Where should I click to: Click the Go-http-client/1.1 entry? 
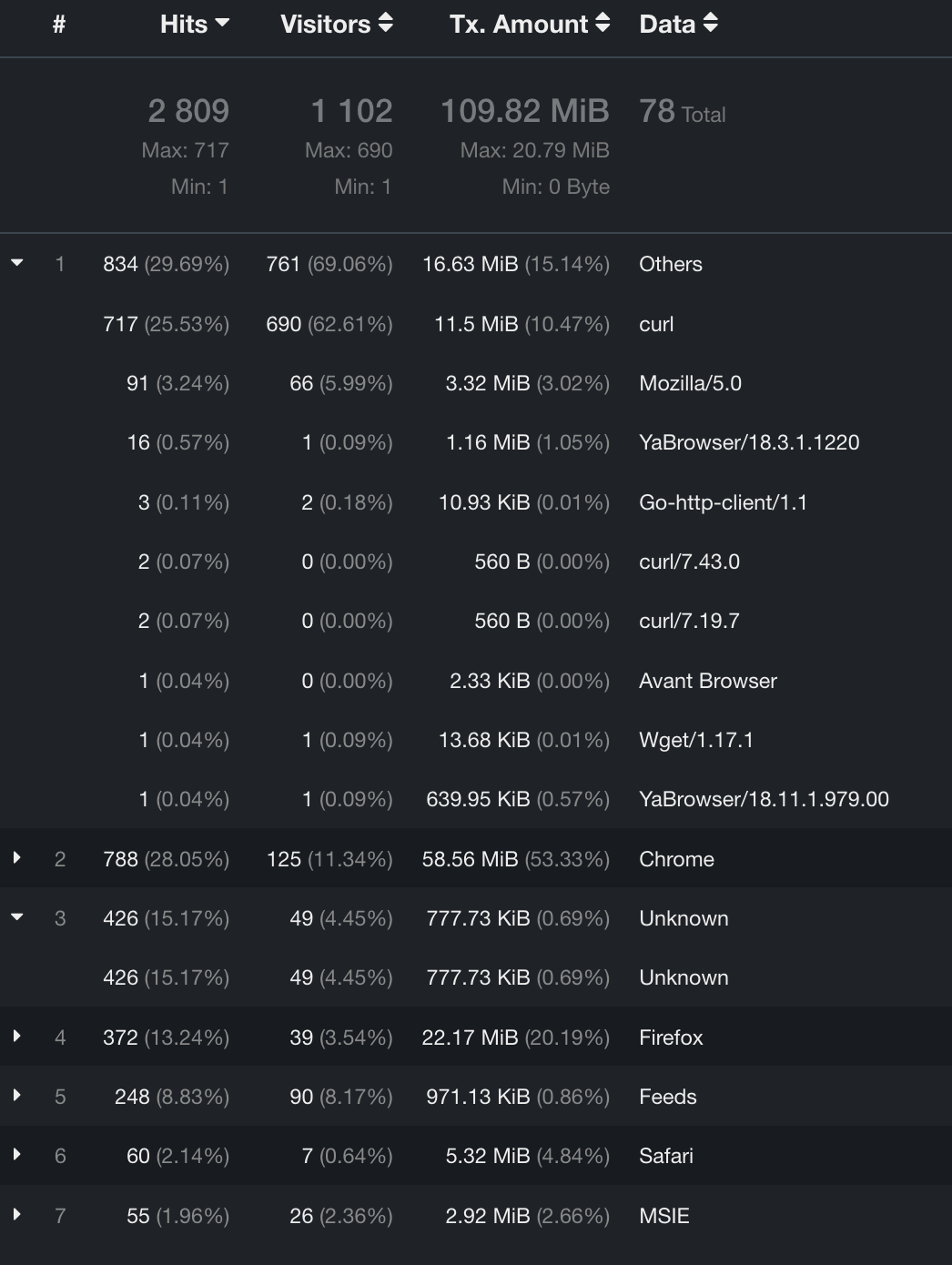[x=723, y=502]
